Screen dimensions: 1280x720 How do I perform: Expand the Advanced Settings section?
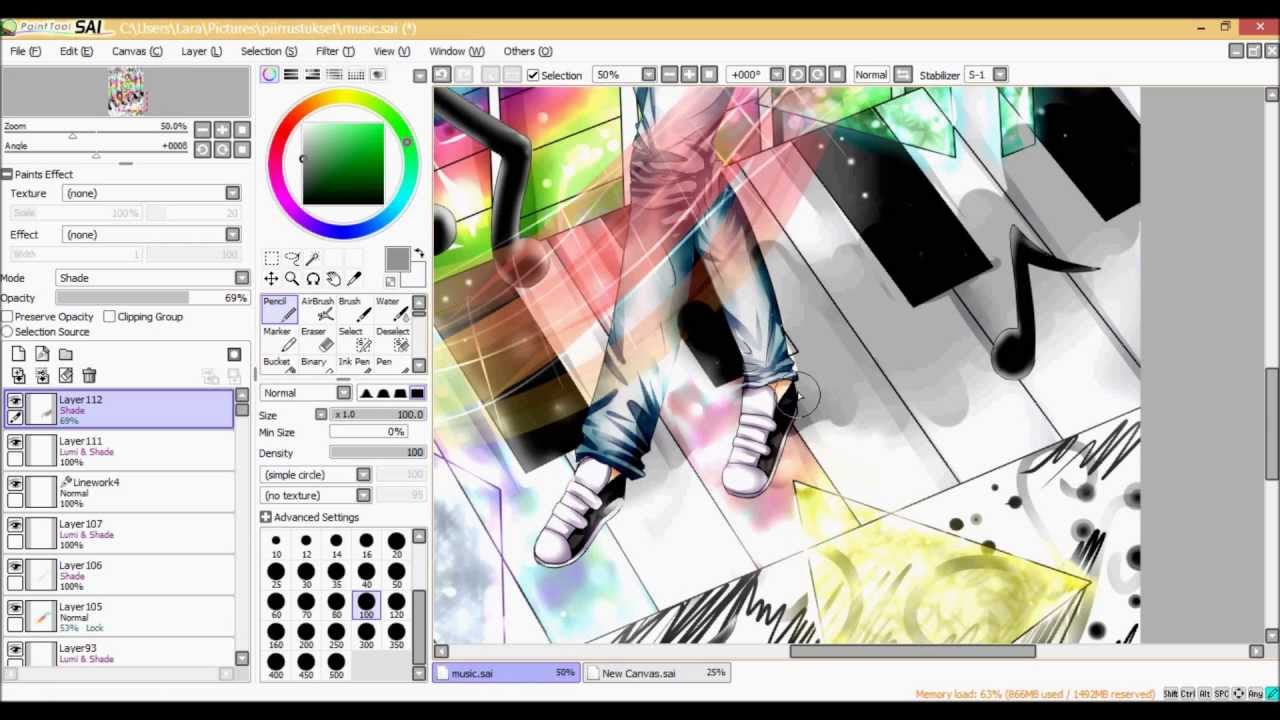point(265,517)
